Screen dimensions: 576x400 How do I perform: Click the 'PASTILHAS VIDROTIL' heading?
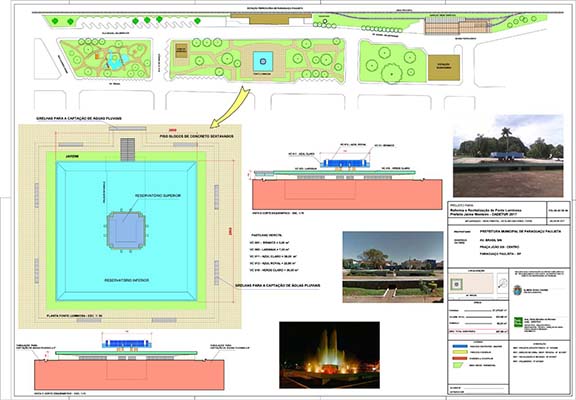point(267,235)
